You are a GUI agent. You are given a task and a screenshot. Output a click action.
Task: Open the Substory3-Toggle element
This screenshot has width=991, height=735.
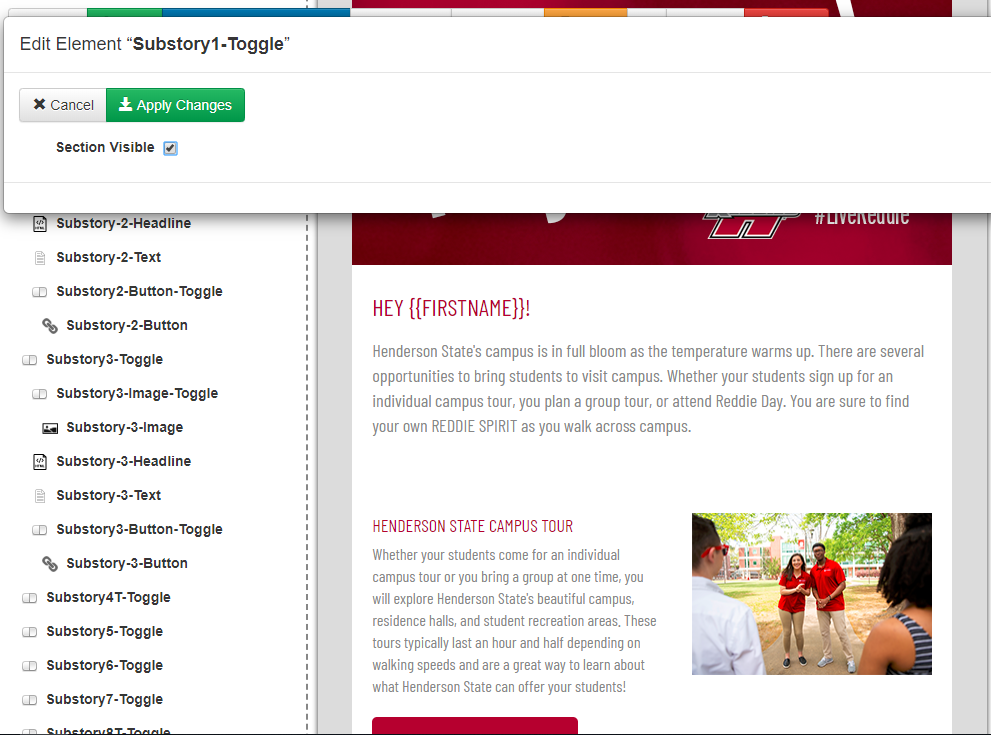pyautogui.click(x=104, y=359)
